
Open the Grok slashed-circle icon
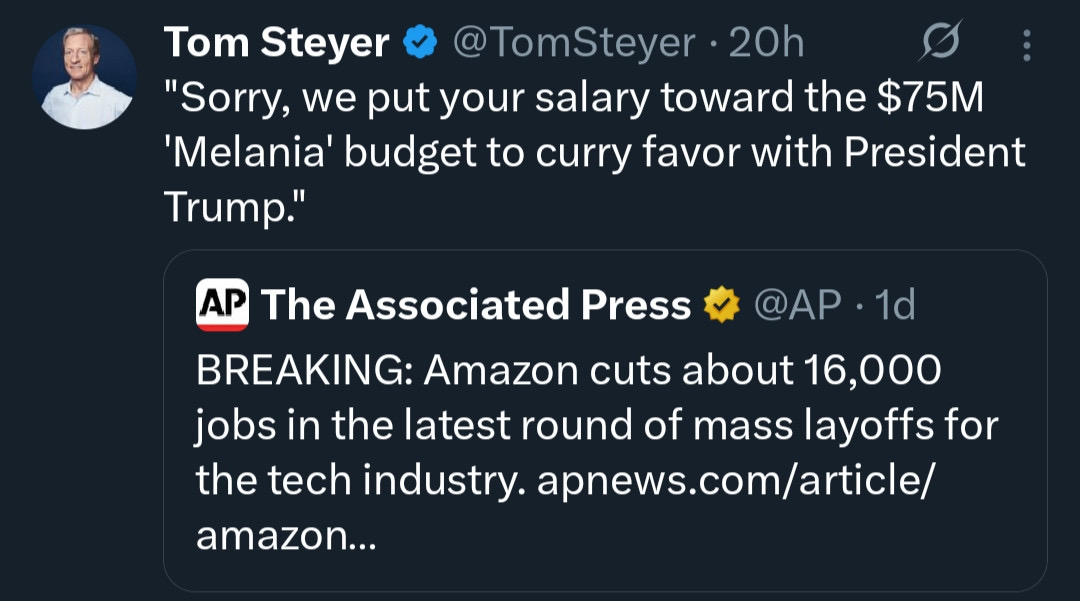coord(941,42)
